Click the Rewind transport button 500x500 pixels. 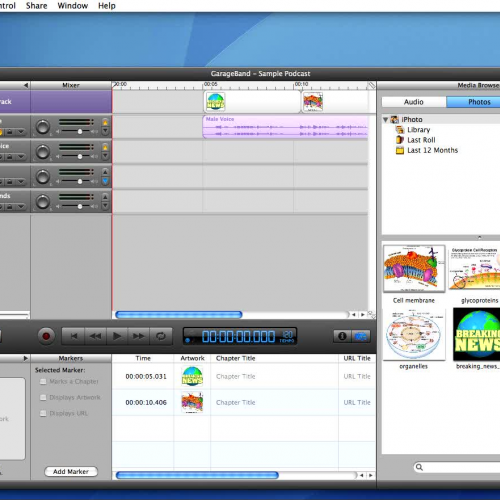pyautogui.click(x=95, y=336)
